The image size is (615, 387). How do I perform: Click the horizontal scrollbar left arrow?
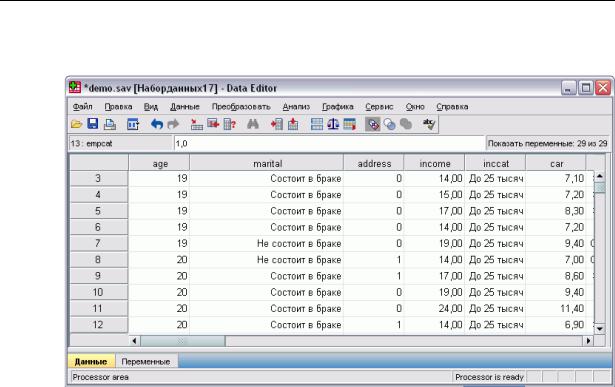(x=134, y=341)
